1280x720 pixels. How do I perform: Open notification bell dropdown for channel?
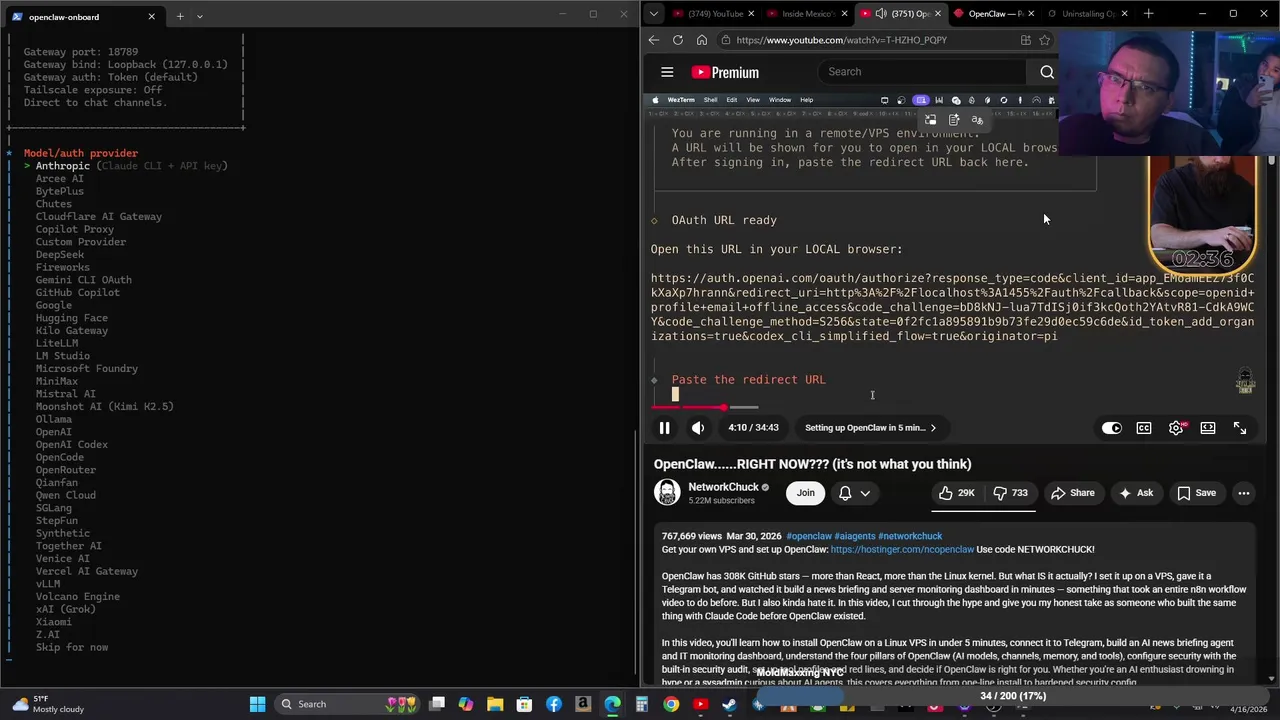click(854, 493)
